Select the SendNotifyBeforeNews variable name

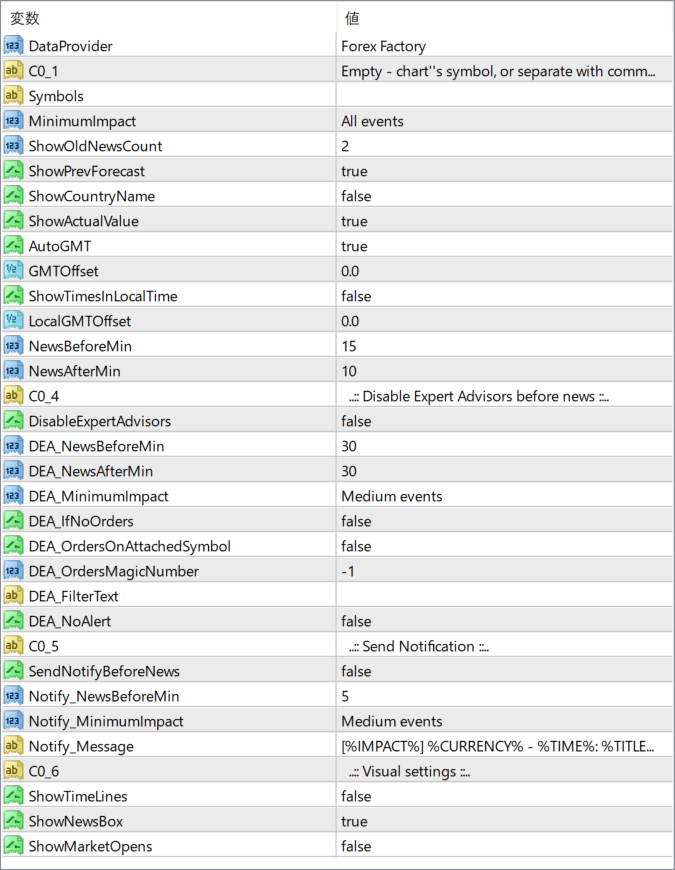tap(104, 671)
